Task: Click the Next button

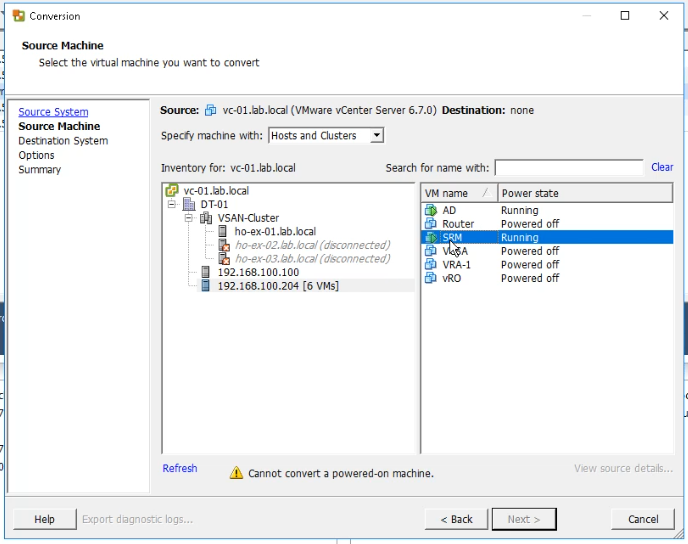Action: click(x=524, y=519)
